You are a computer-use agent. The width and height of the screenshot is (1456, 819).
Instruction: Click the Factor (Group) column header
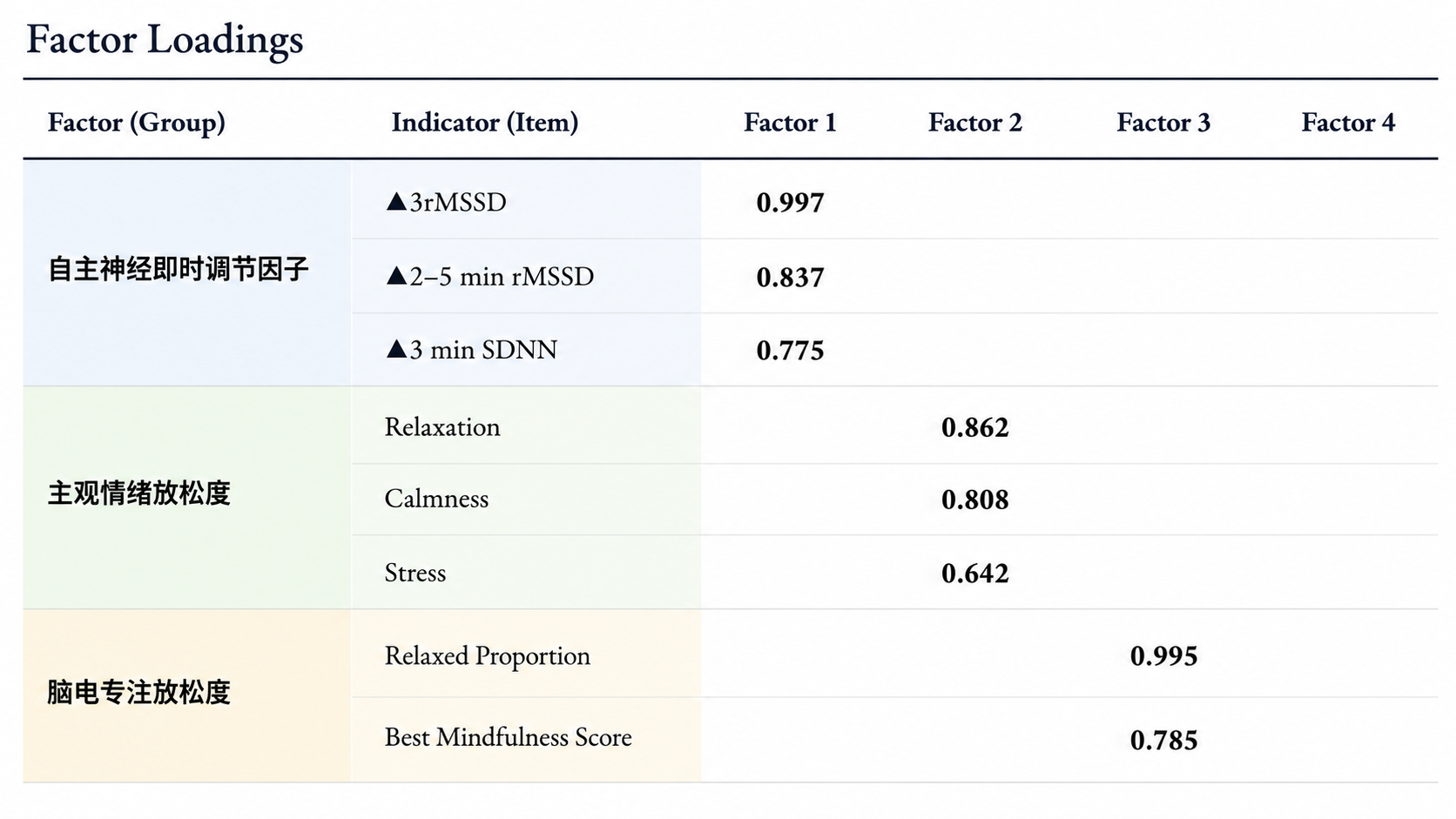137,123
